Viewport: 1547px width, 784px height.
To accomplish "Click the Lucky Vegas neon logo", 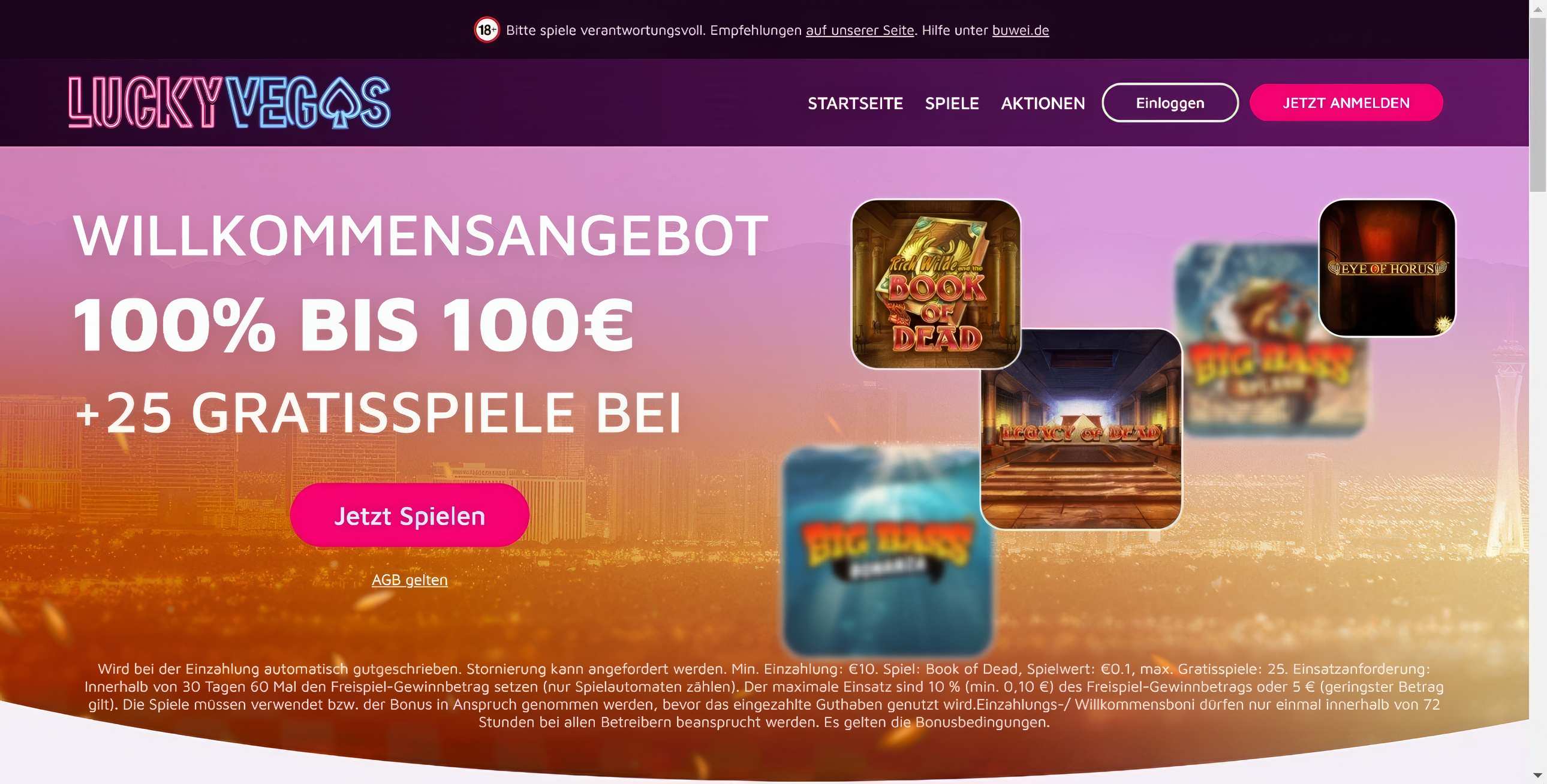I will click(230, 102).
